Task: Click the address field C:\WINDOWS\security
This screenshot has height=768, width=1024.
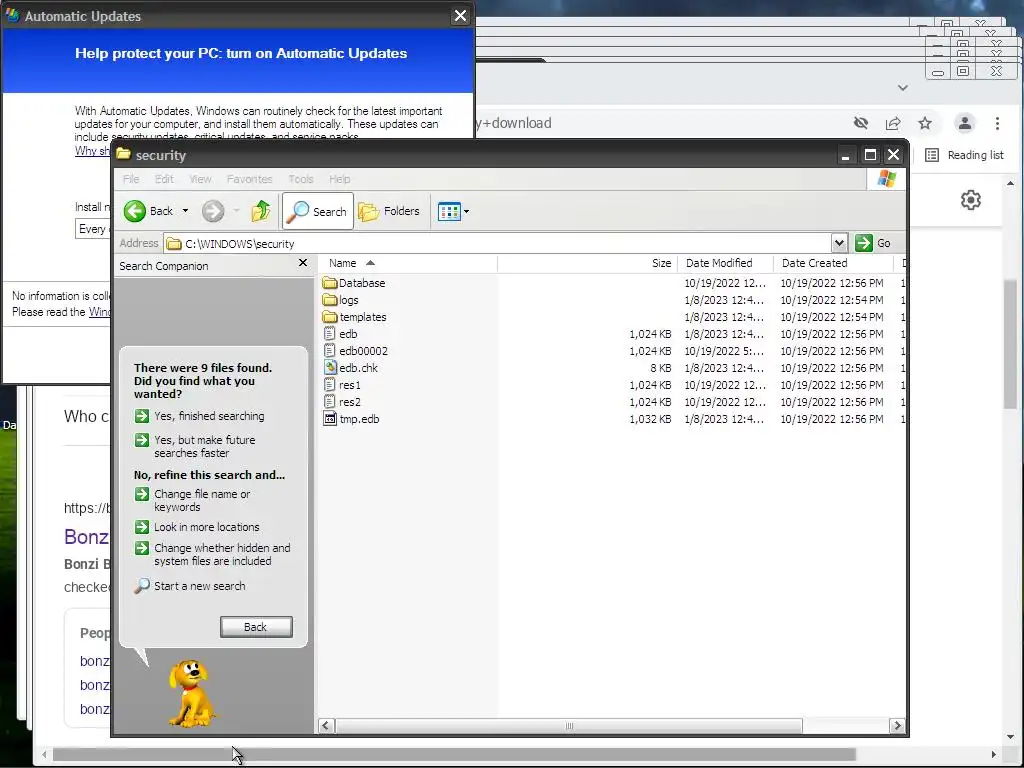Action: pyautogui.click(x=497, y=244)
